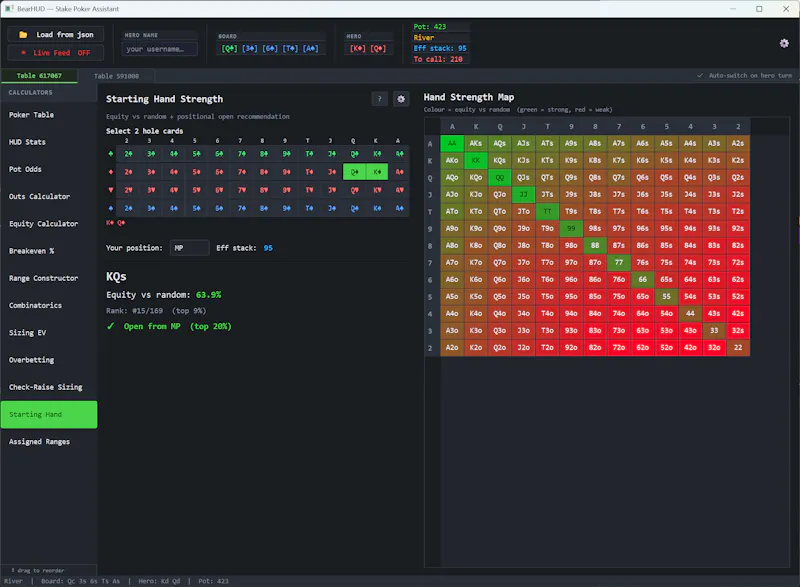Open the Outs Calculator
800x587 pixels.
click(49, 196)
